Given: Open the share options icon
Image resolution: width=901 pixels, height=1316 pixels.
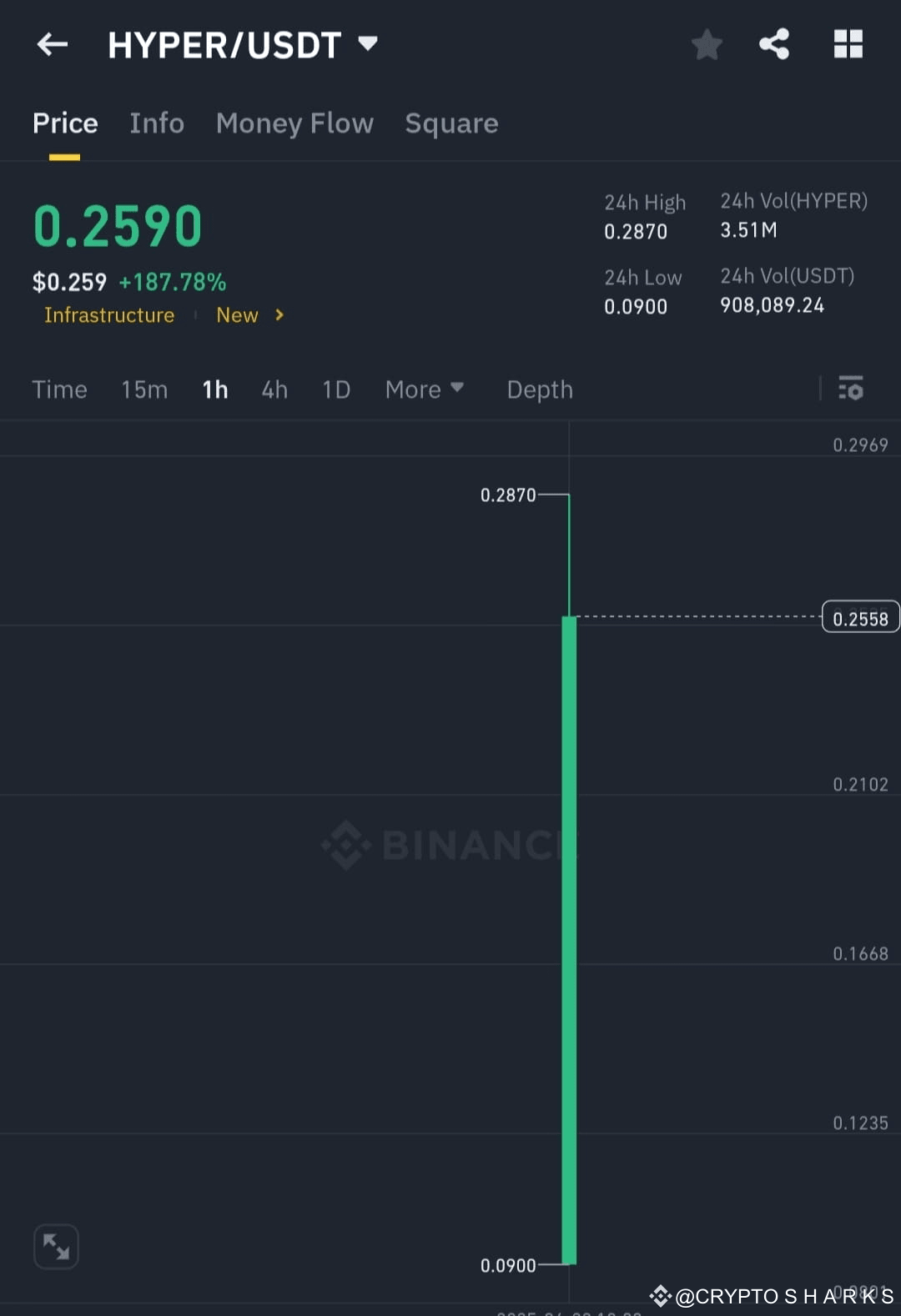Looking at the screenshot, I should 773,44.
